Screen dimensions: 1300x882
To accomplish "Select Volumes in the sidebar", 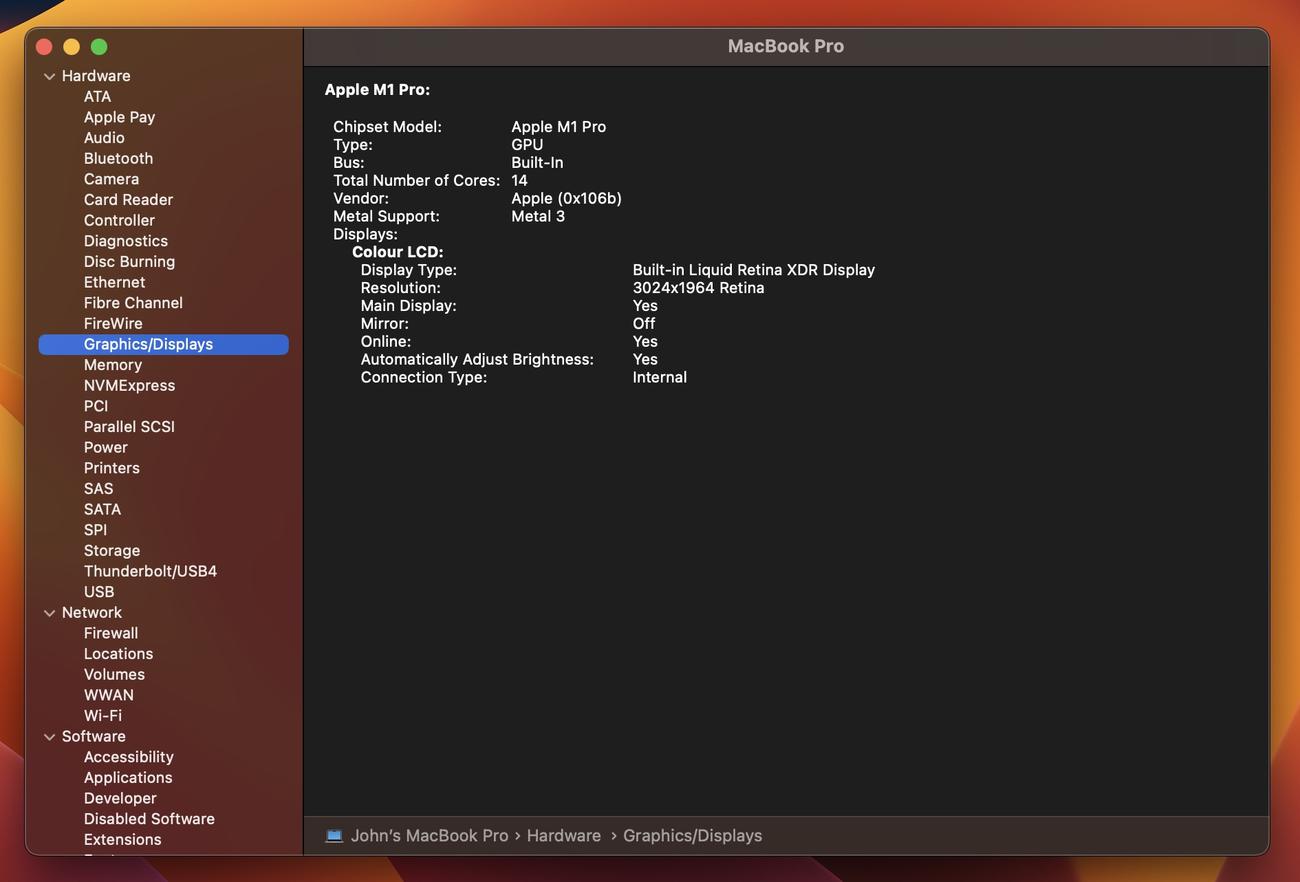I will (114, 675).
